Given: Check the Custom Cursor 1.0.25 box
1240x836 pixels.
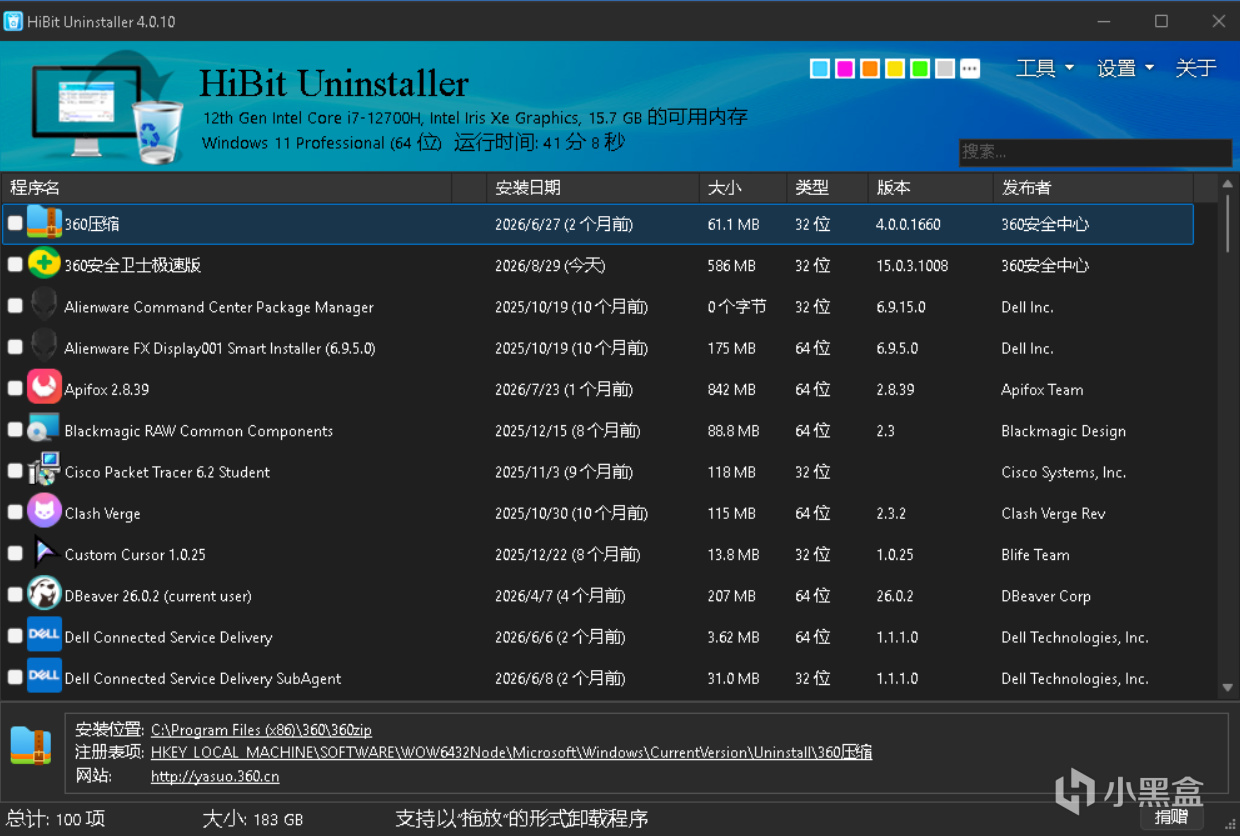Looking at the screenshot, I should point(15,554).
